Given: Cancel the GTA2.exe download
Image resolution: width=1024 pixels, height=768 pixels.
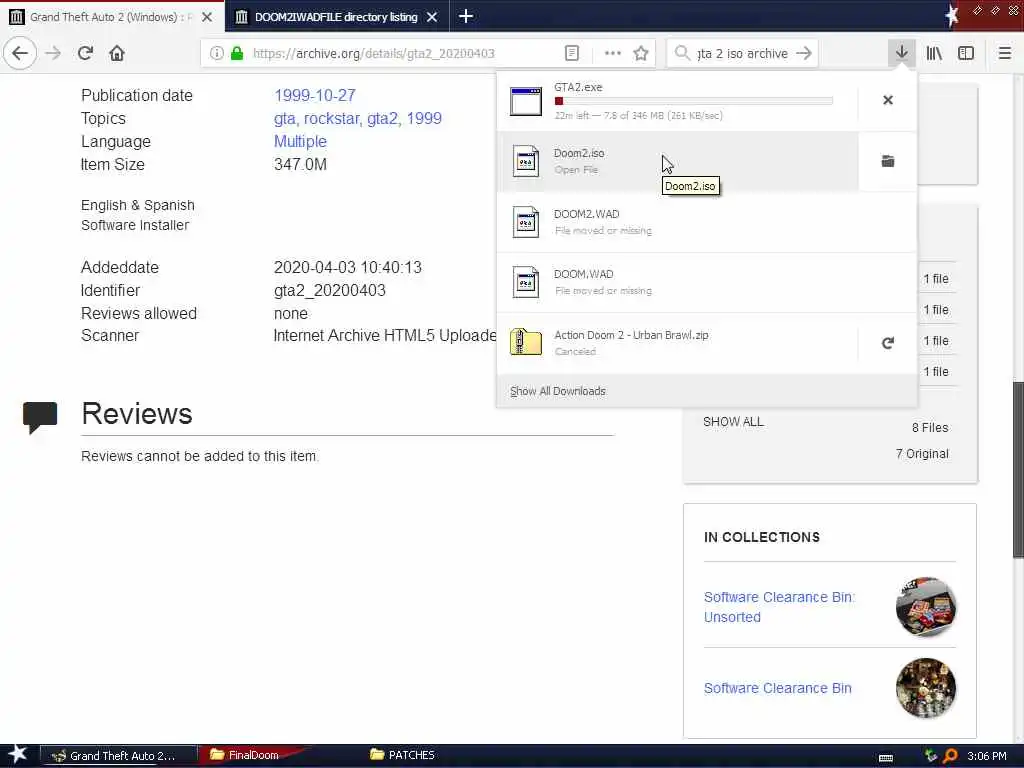Looking at the screenshot, I should pyautogui.click(x=888, y=100).
